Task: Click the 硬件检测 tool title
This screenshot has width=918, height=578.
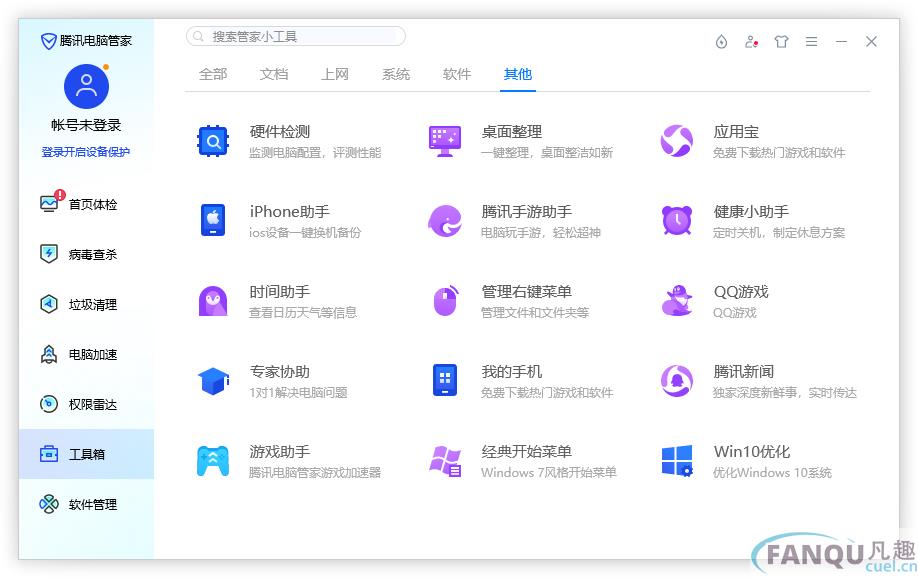Action: tap(280, 132)
